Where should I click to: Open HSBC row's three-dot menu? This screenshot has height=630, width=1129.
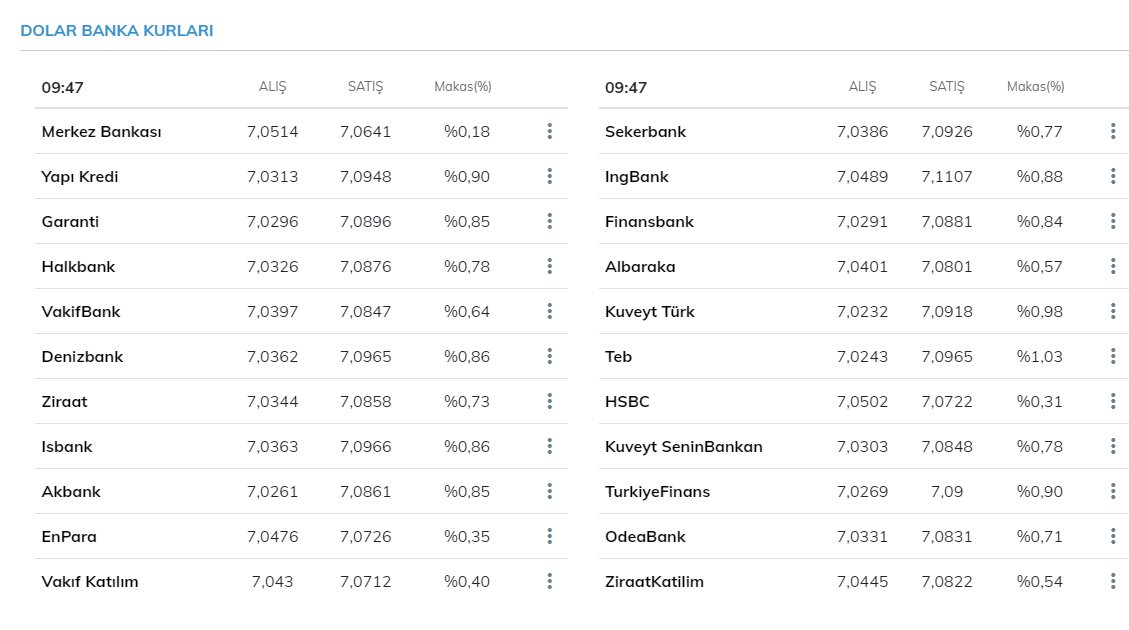(1113, 401)
